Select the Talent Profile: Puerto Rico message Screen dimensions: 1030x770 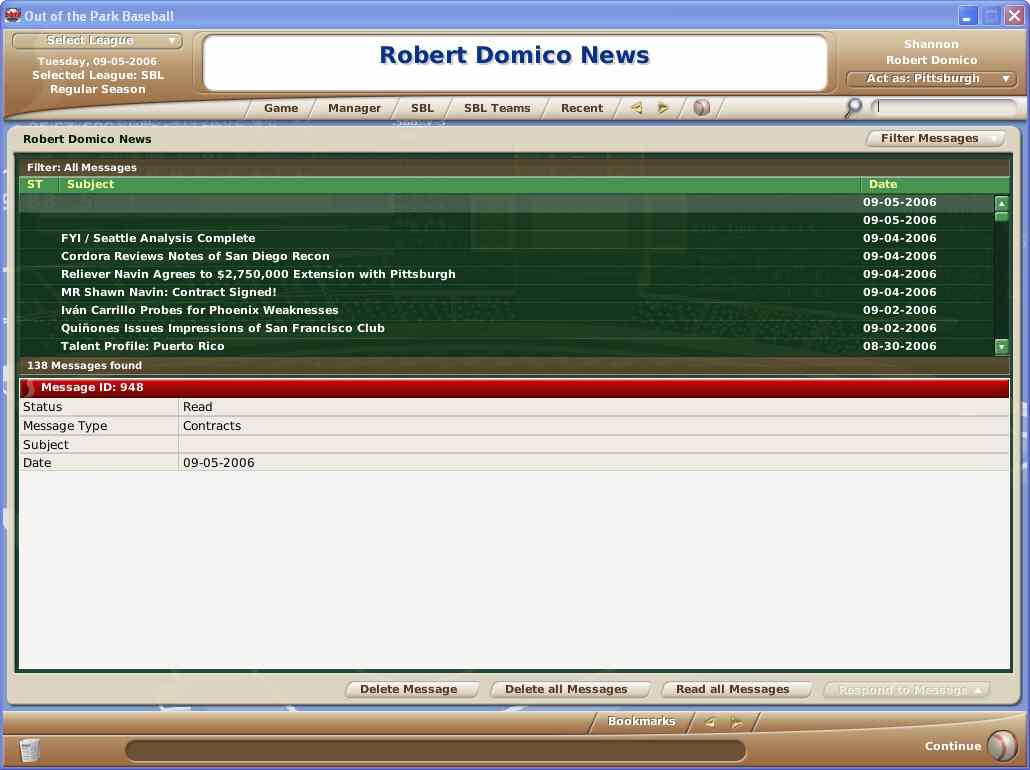[x=143, y=346]
